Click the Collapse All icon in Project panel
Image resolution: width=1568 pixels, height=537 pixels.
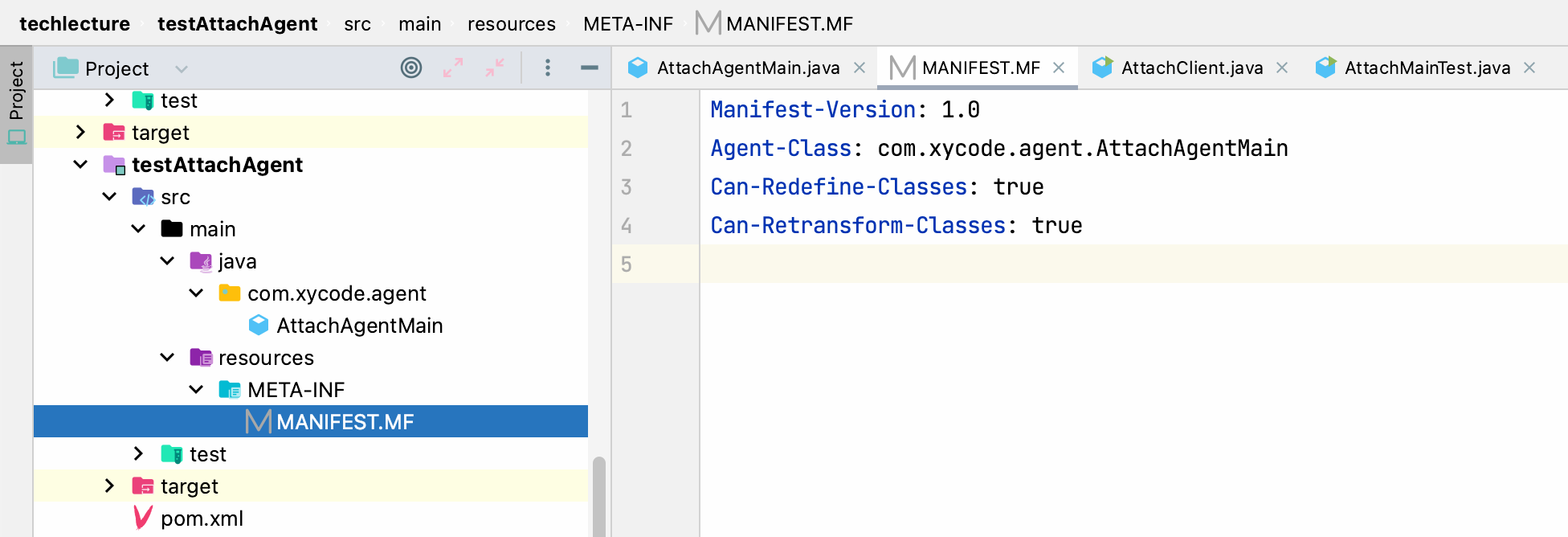pos(495,68)
